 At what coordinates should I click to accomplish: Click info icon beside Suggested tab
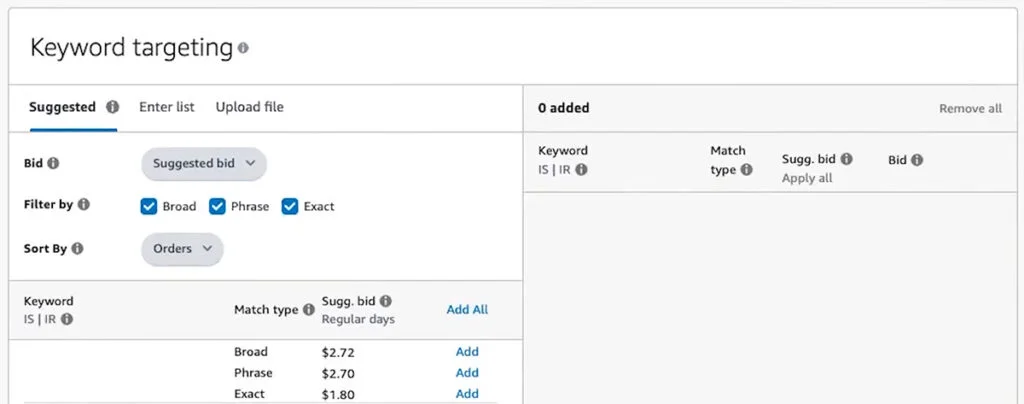(112, 107)
